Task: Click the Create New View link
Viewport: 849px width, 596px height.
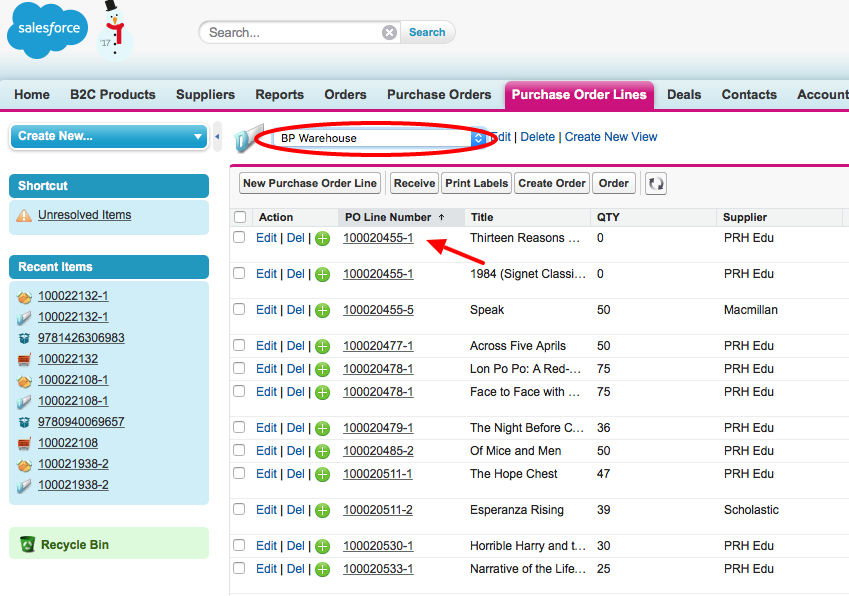Action: 611,137
